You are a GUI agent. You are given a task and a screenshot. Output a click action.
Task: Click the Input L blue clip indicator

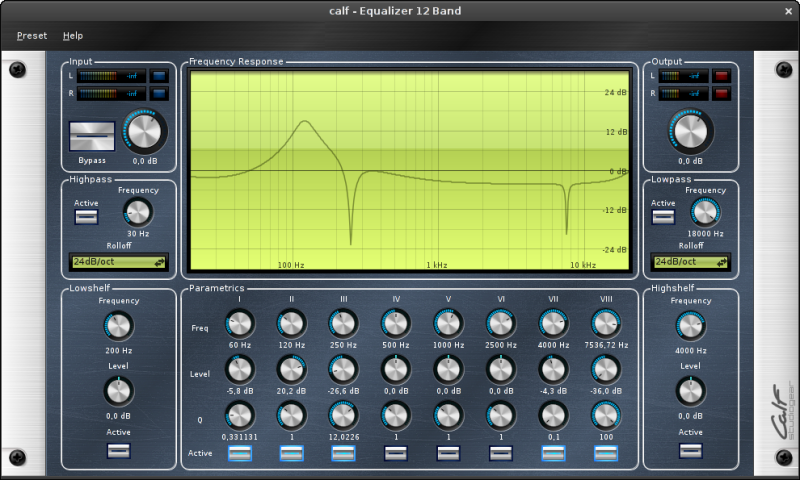click(159, 77)
